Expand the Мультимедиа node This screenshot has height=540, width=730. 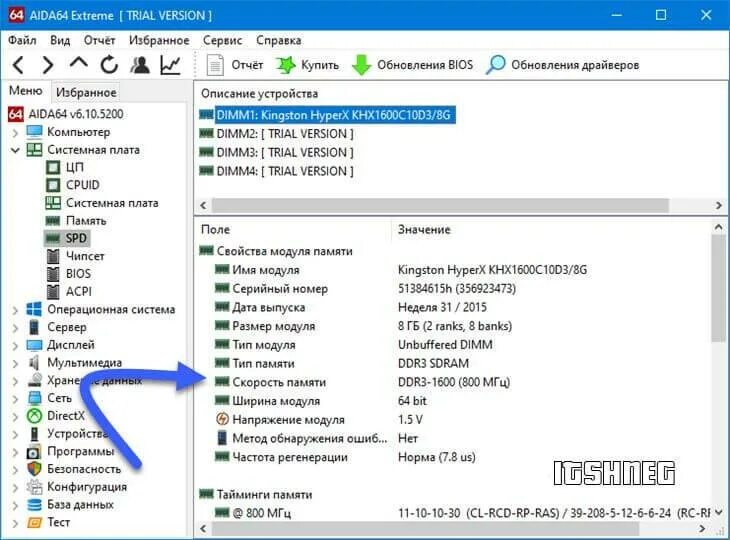15,363
